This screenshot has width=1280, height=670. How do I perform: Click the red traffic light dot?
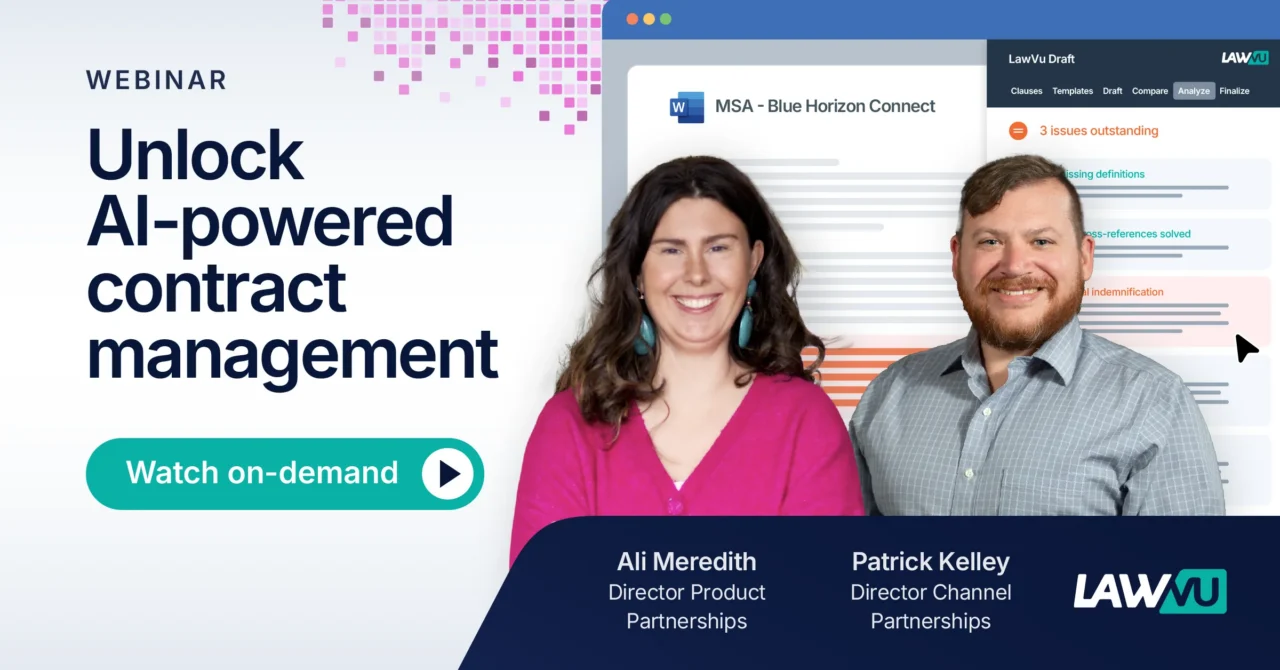(630, 18)
